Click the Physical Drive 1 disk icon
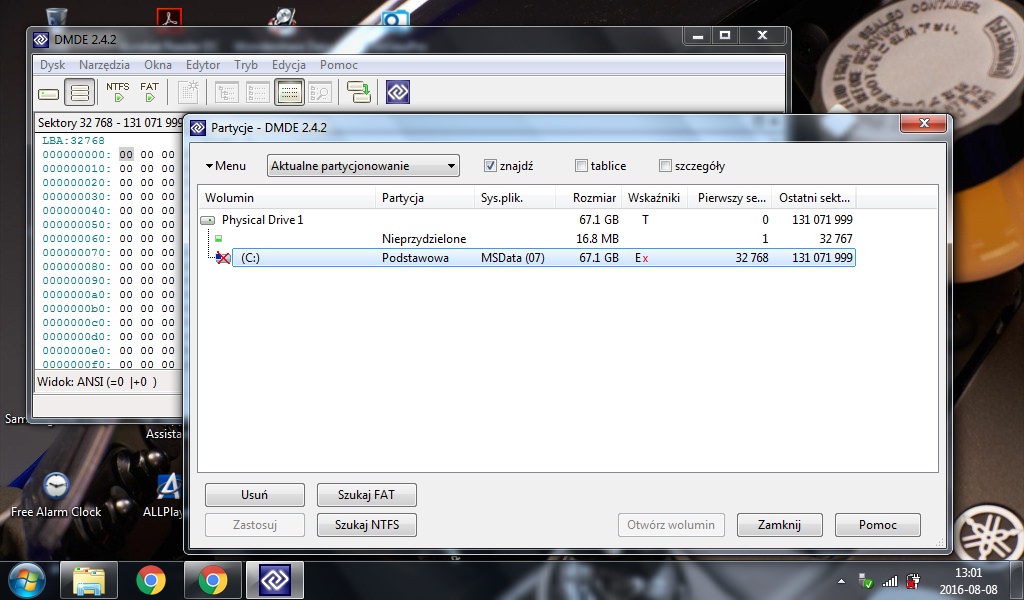This screenshot has height=600, width=1024. (x=208, y=220)
